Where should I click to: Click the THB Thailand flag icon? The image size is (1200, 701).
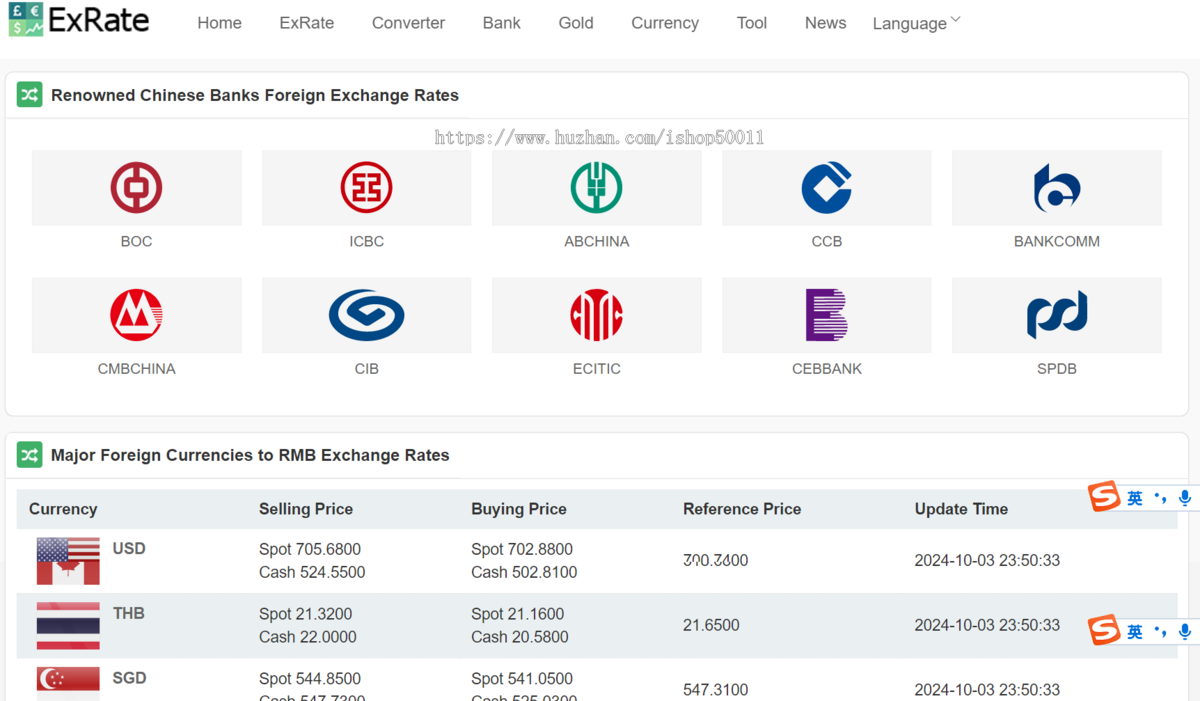[68, 626]
